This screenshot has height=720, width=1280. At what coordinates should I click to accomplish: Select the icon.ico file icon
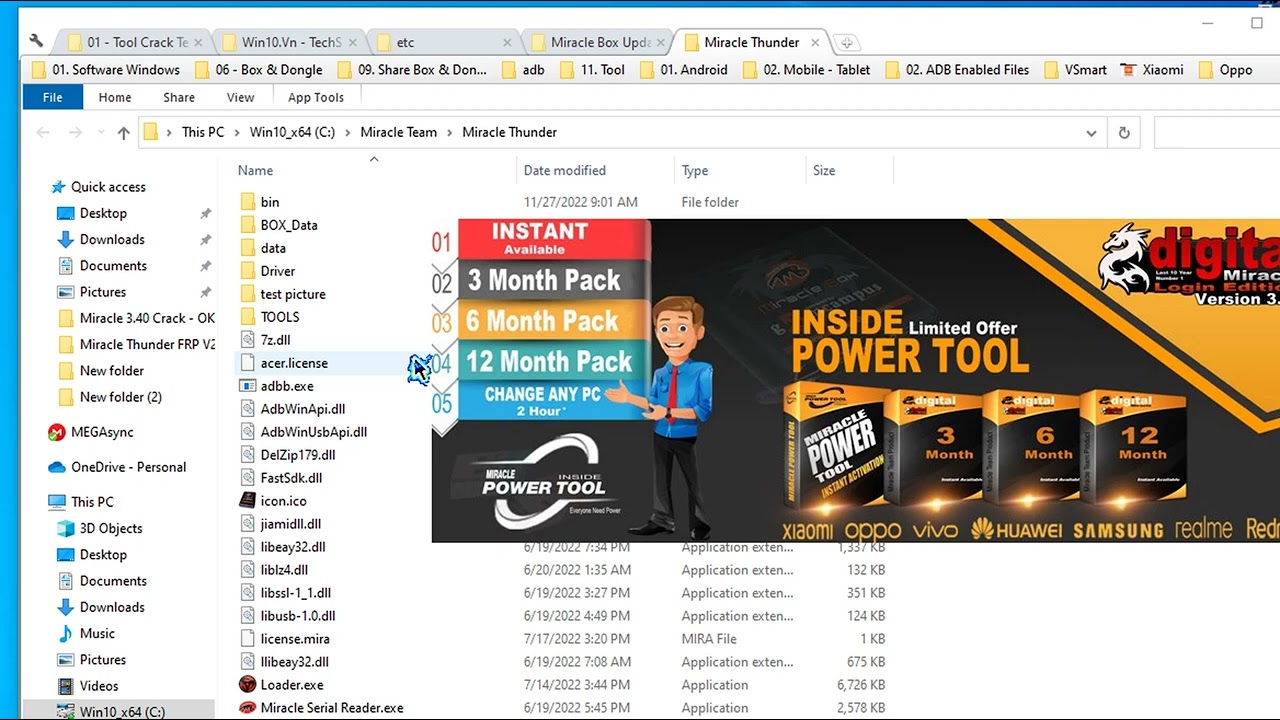point(248,501)
